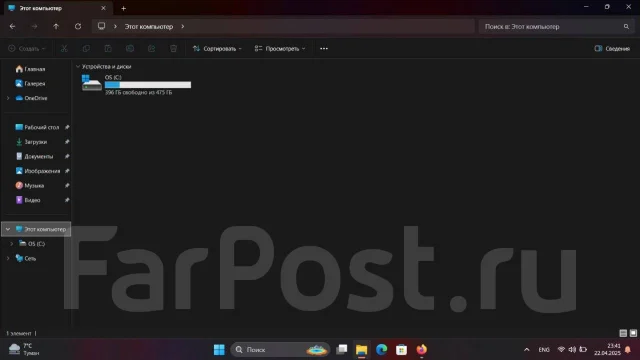Click the Paste toolbar icon
The image size is (640, 360).
coord(108,49)
